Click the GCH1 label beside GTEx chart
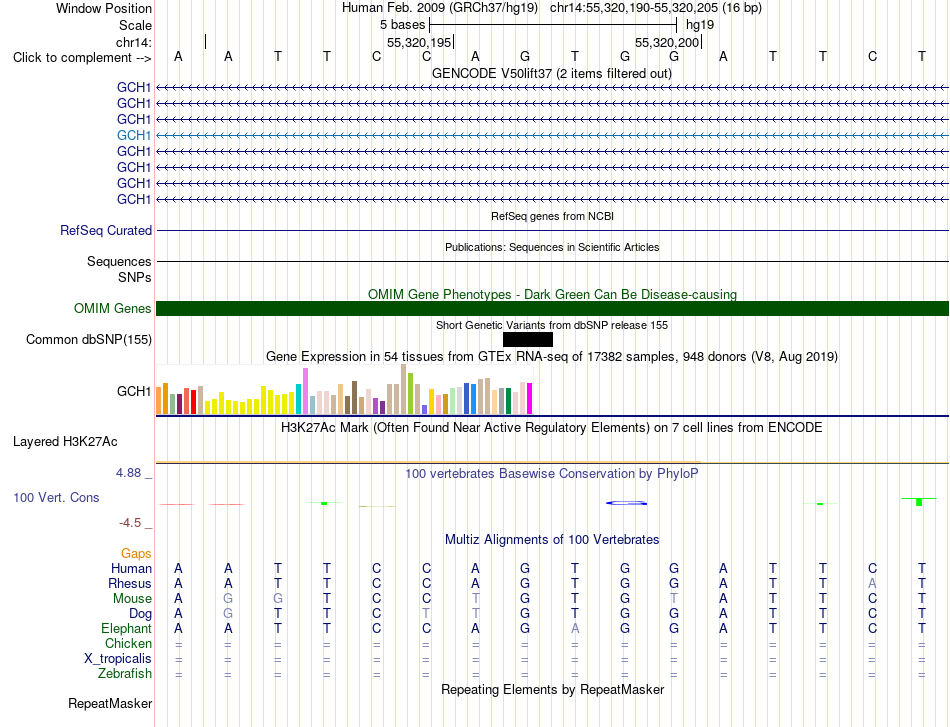Image resolution: width=950 pixels, height=727 pixels. pyautogui.click(x=134, y=391)
